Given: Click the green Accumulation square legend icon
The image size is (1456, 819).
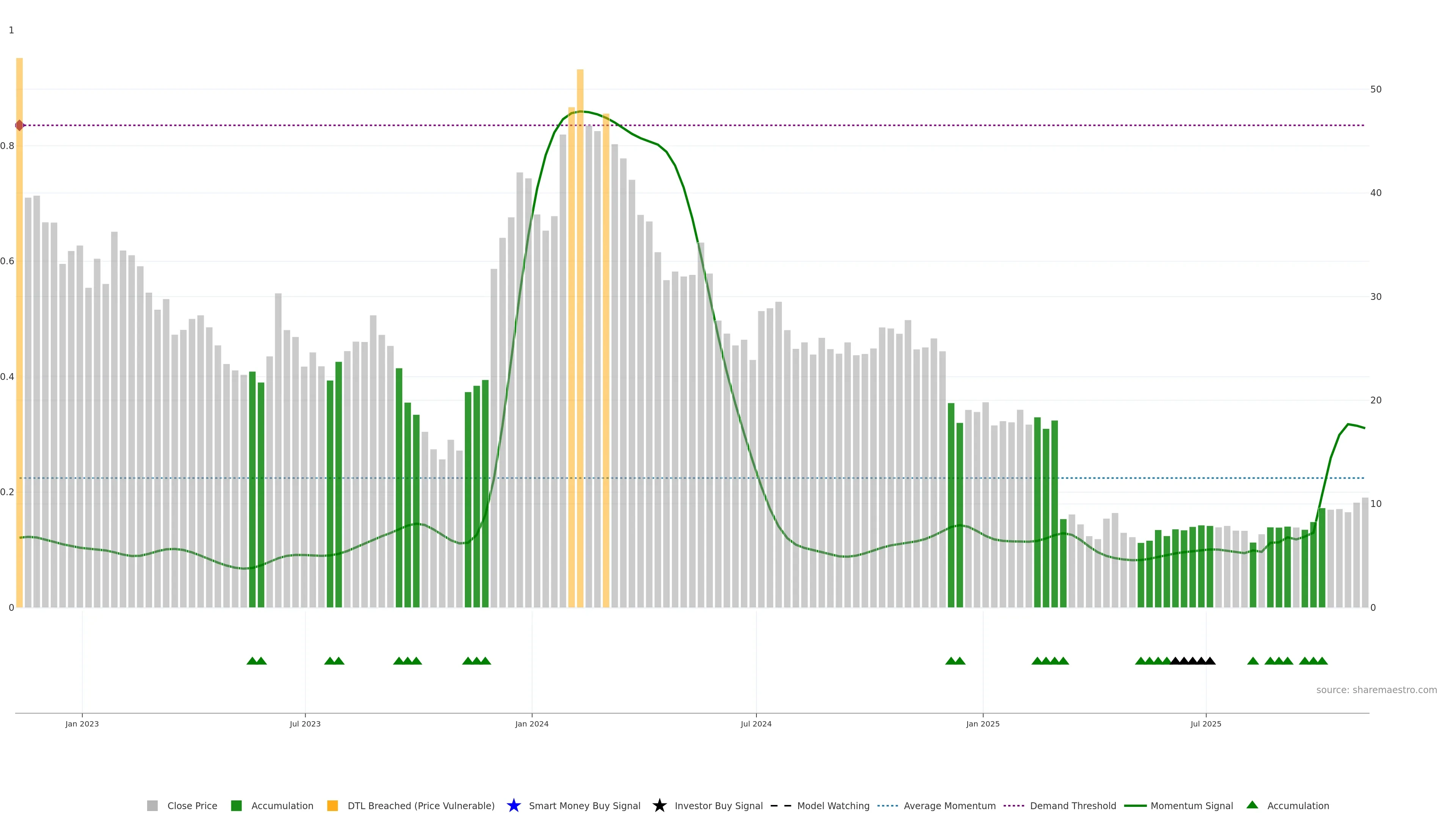Looking at the screenshot, I should [236, 806].
